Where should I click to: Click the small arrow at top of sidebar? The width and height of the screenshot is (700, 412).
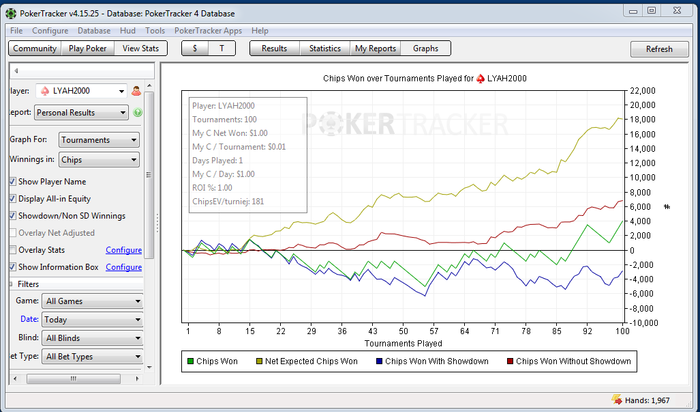17,71
